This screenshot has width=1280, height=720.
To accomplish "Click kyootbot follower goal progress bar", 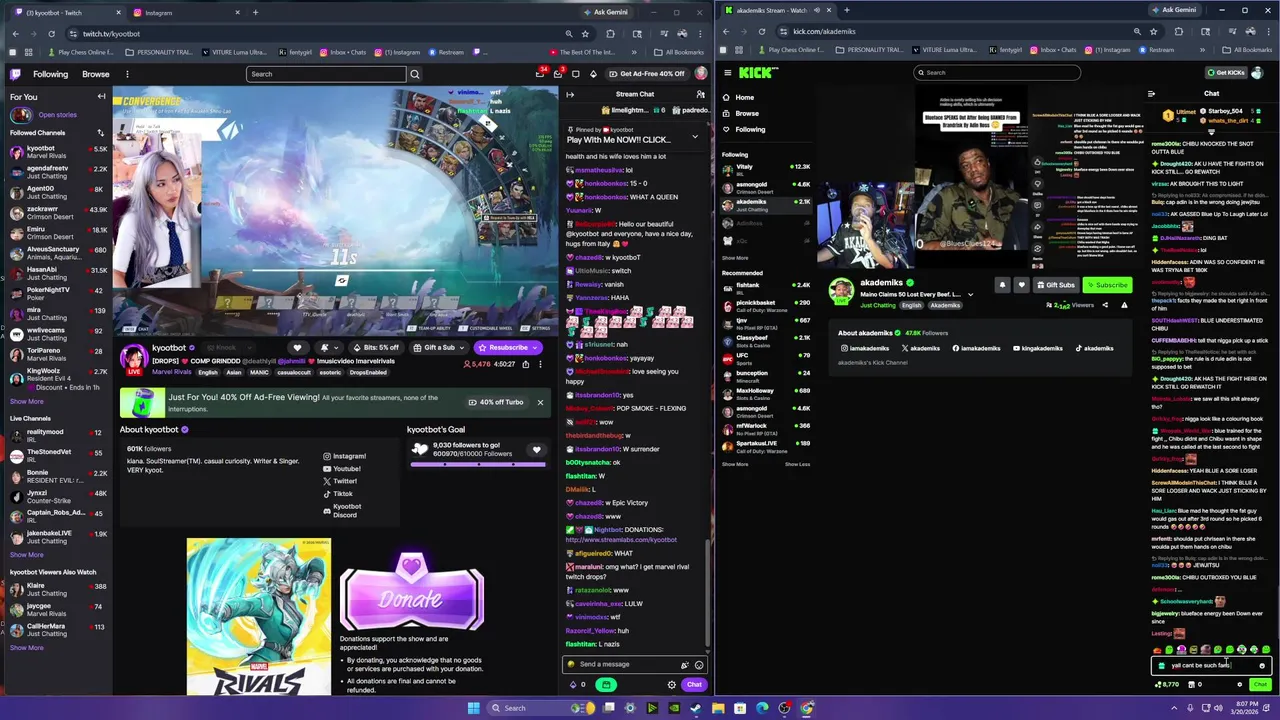I will point(479,464).
